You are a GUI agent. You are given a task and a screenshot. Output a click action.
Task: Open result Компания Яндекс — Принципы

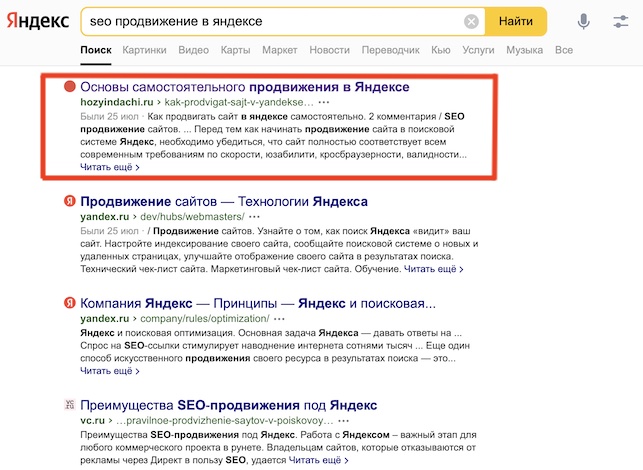(x=258, y=303)
